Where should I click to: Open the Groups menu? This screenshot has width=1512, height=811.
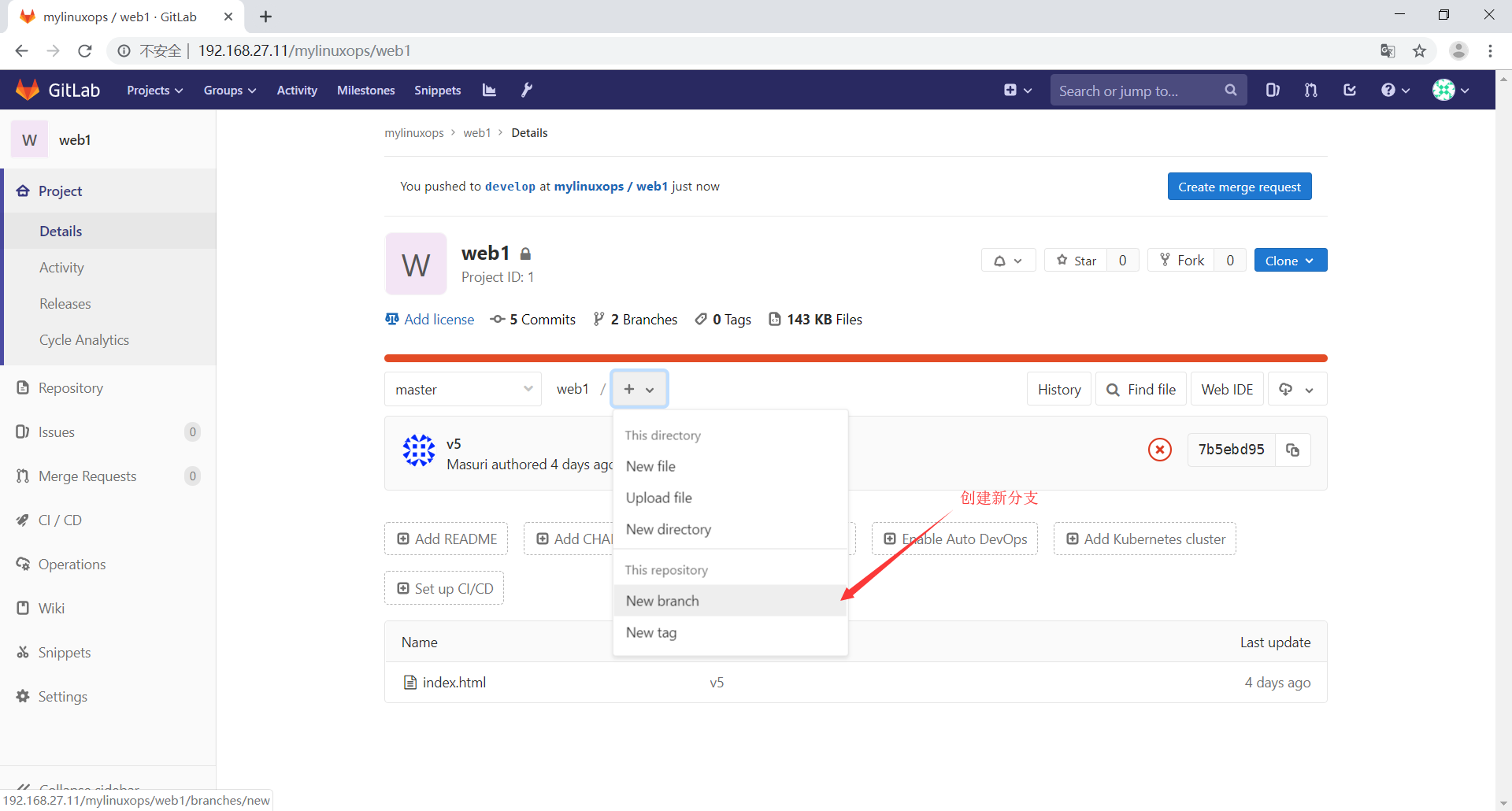coord(230,90)
